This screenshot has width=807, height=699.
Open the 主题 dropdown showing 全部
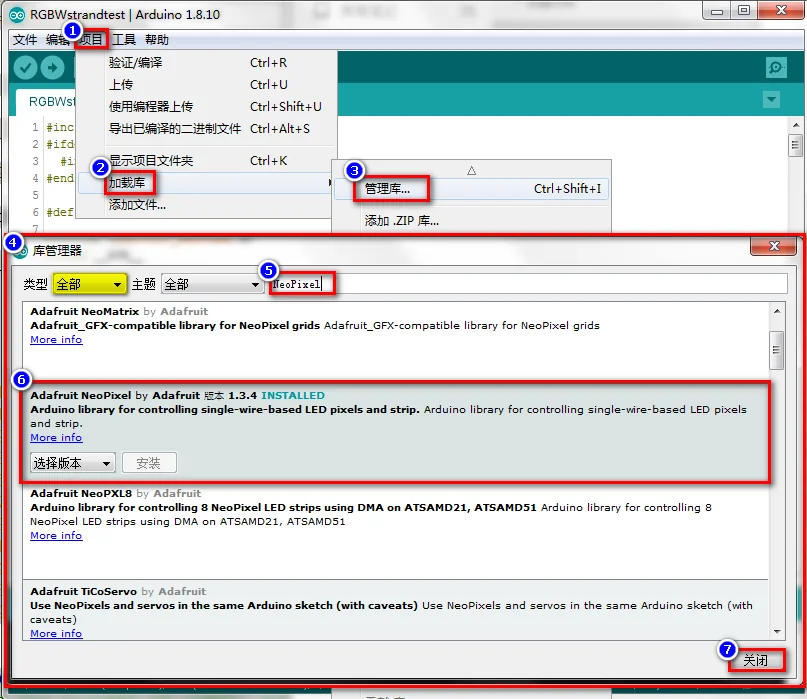pos(212,284)
